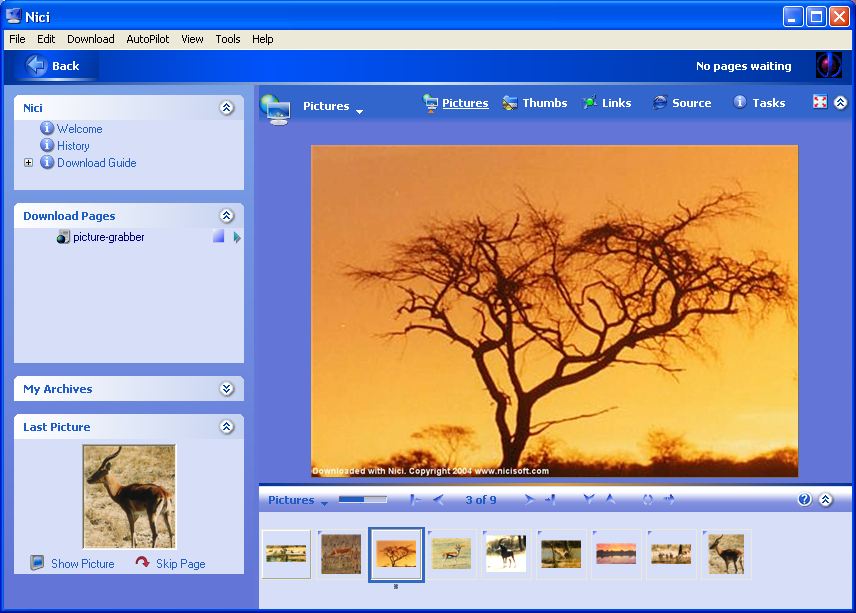The width and height of the screenshot is (856, 613).
Task: Open the Download menu
Action: [x=91, y=39]
